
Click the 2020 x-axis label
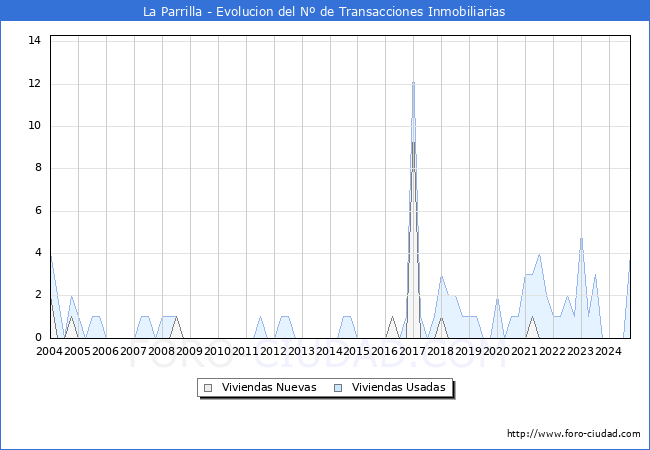497,351
